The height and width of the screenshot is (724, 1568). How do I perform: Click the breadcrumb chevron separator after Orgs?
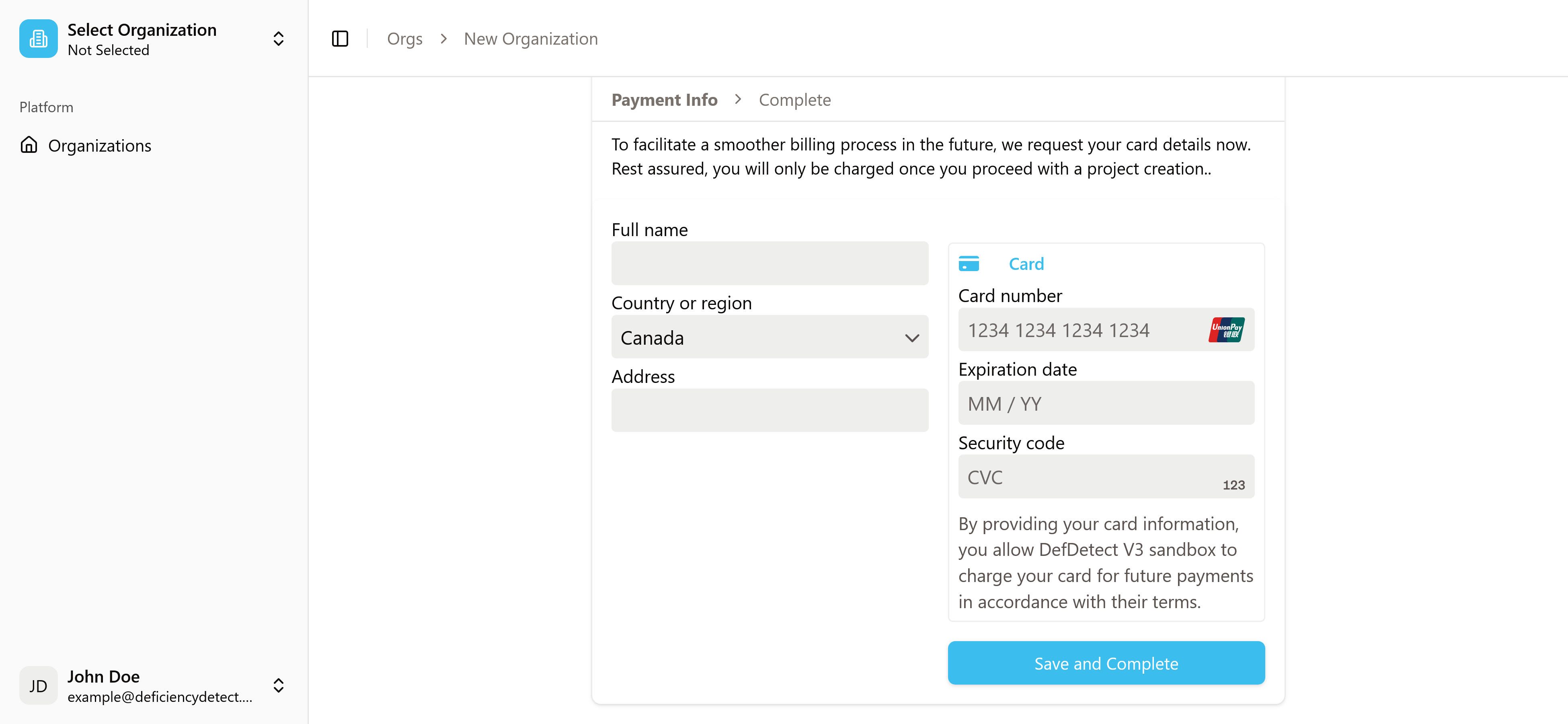(x=443, y=39)
